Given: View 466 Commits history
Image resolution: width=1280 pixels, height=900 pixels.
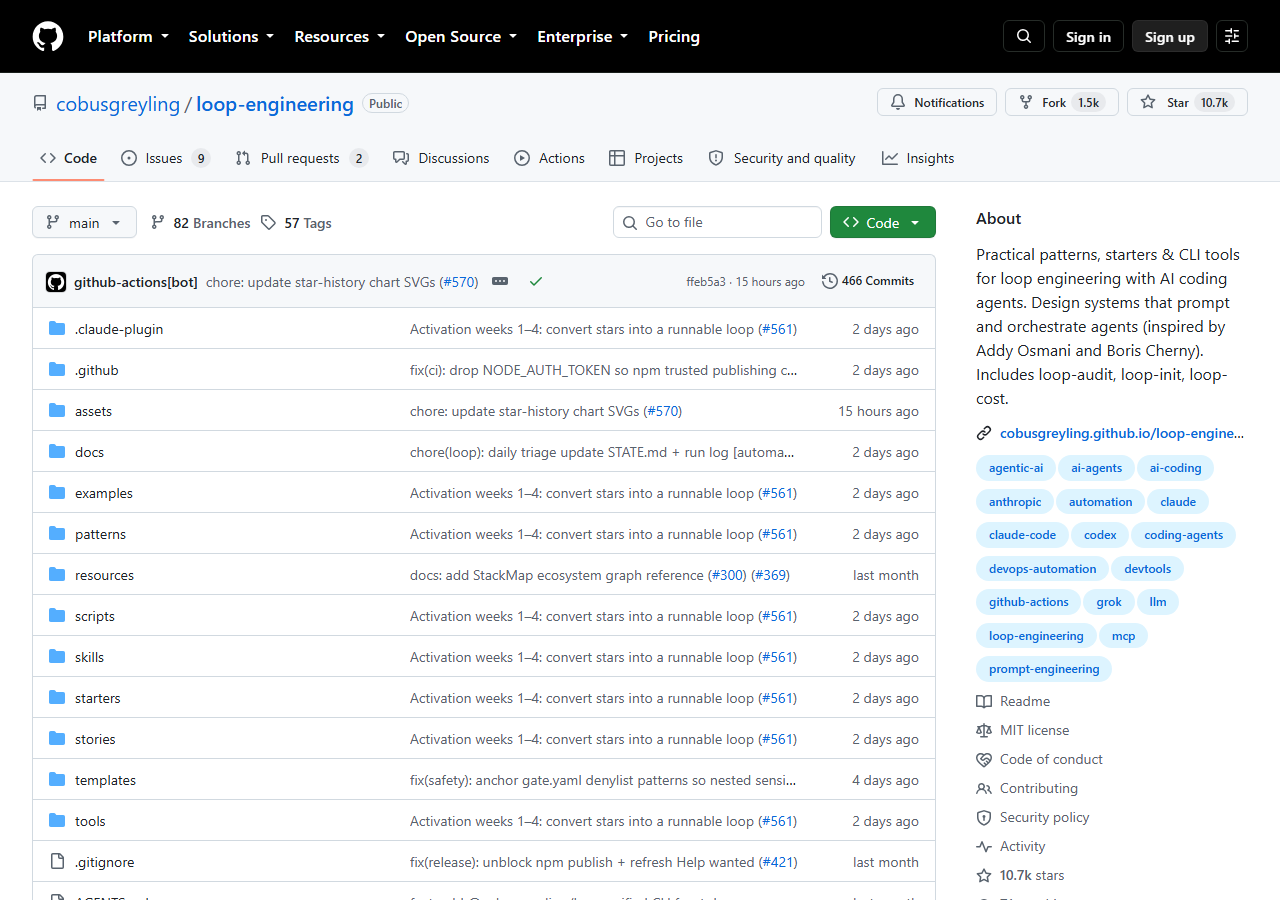Looking at the screenshot, I should coord(868,281).
